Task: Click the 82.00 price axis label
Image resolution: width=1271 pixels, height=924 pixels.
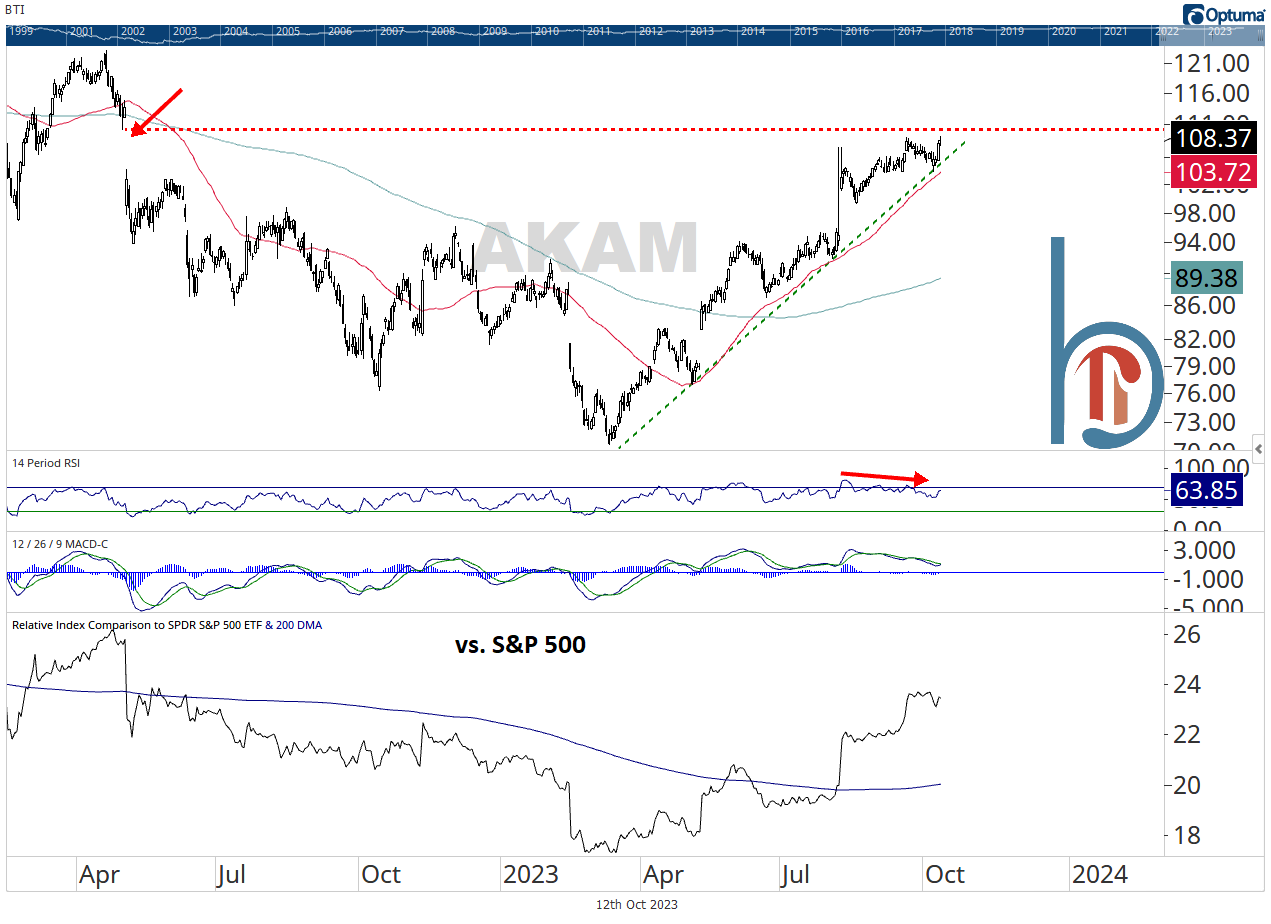Action: point(1206,339)
